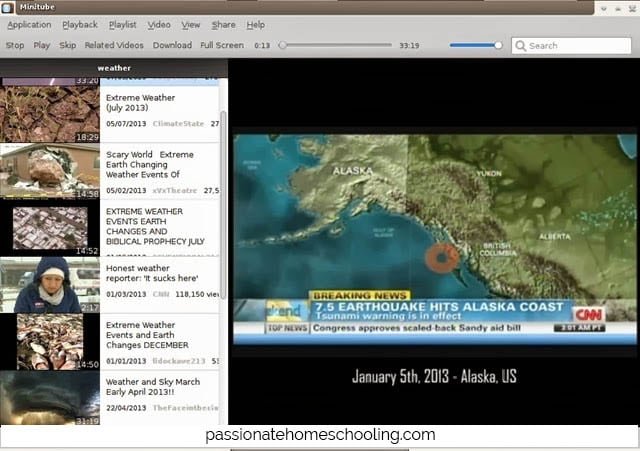Click the ClimateState channel name
Screen dimensions: 640x451
coord(178,124)
